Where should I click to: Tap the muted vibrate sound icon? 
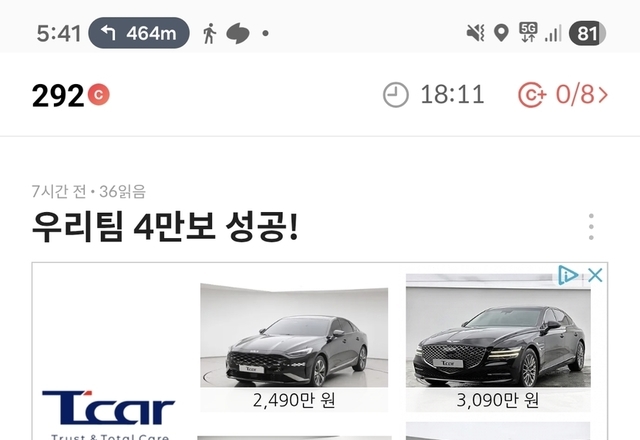click(476, 33)
